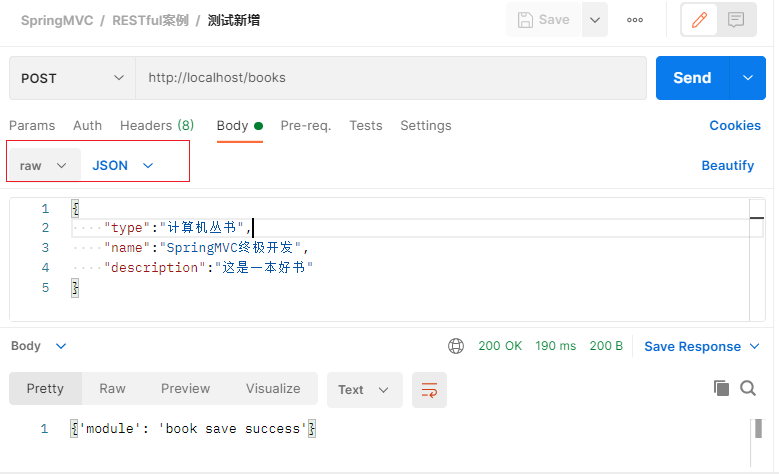Image resolution: width=779 pixels, height=474 pixels.
Task: Open the JSON format dropdown
Action: [122, 165]
